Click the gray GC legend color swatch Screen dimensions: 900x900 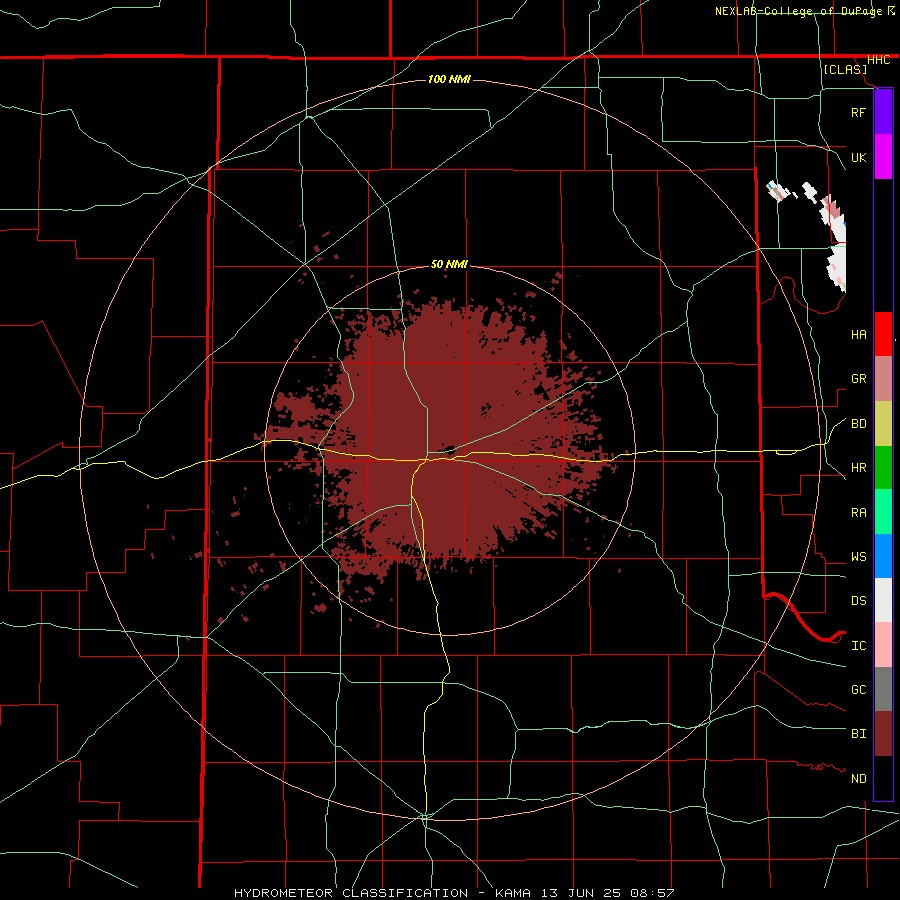(x=883, y=689)
